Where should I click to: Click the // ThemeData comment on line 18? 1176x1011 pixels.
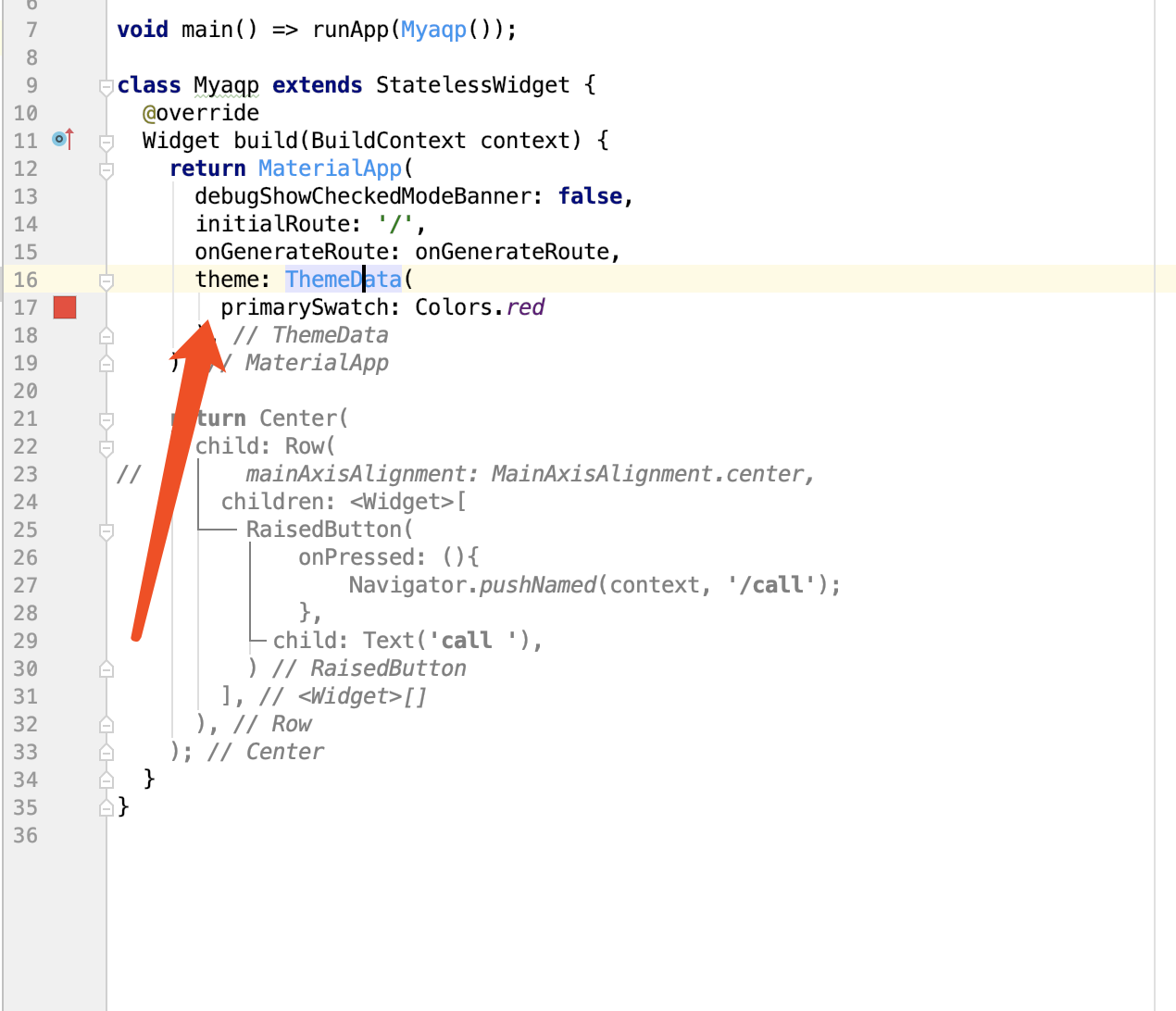pyautogui.click(x=311, y=335)
